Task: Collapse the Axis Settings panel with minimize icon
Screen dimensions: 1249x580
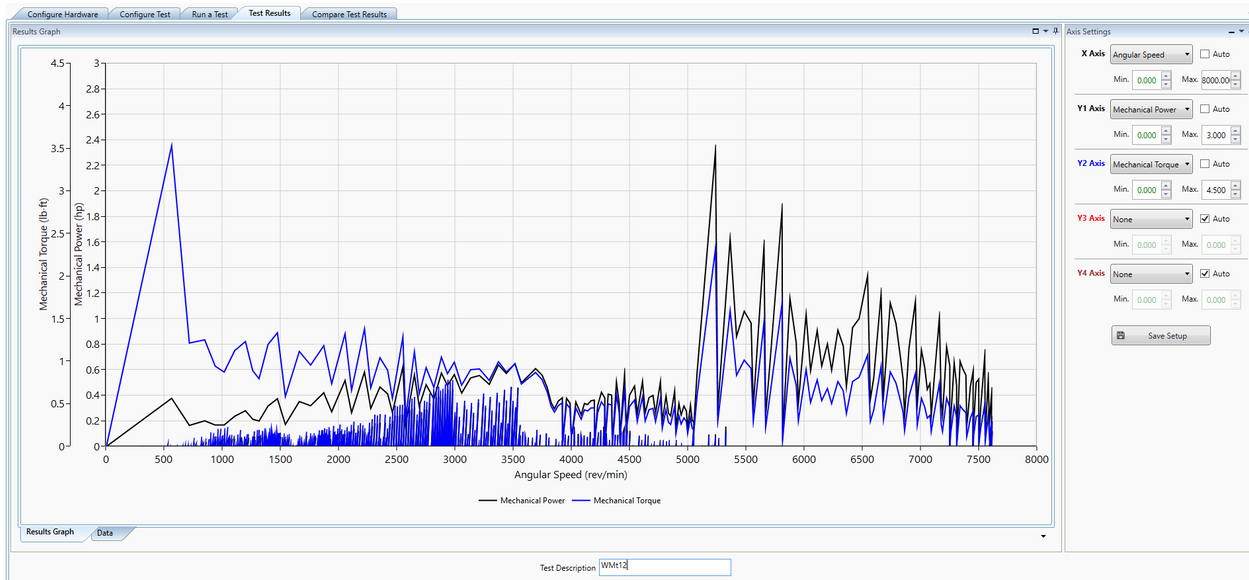Action: click(1232, 32)
